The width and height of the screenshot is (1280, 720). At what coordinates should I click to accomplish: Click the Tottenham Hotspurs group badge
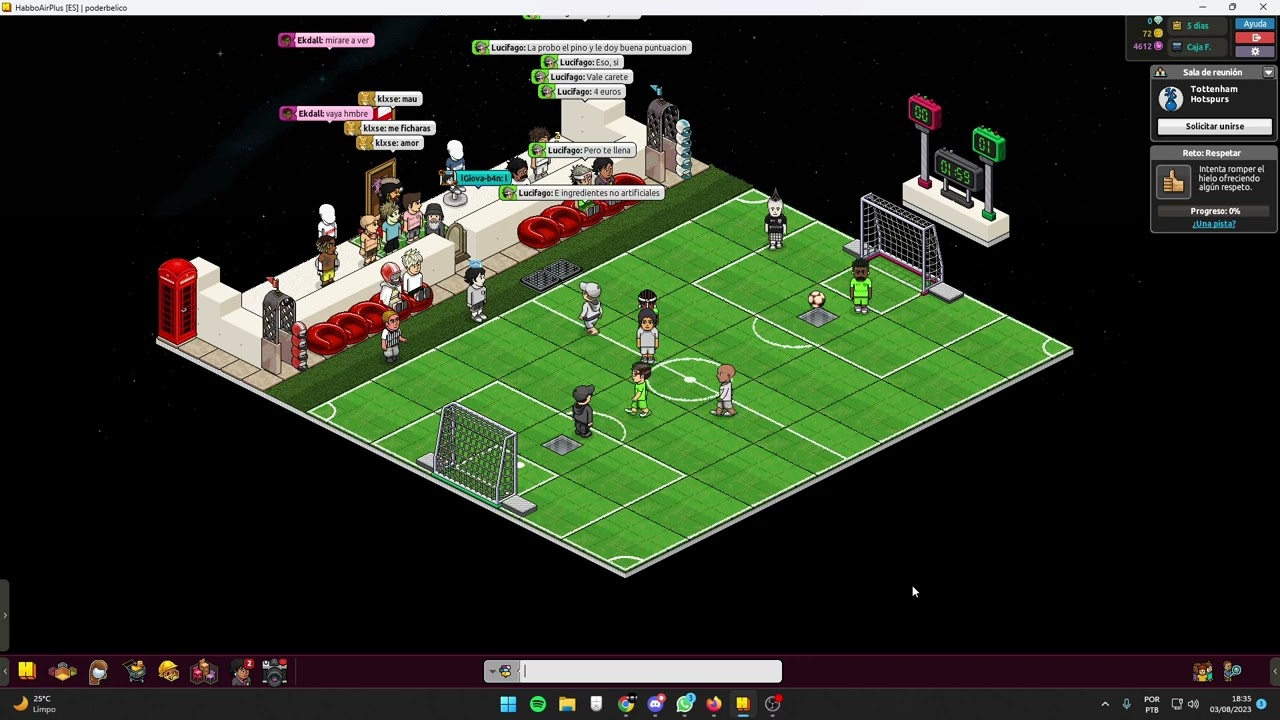tap(1171, 98)
